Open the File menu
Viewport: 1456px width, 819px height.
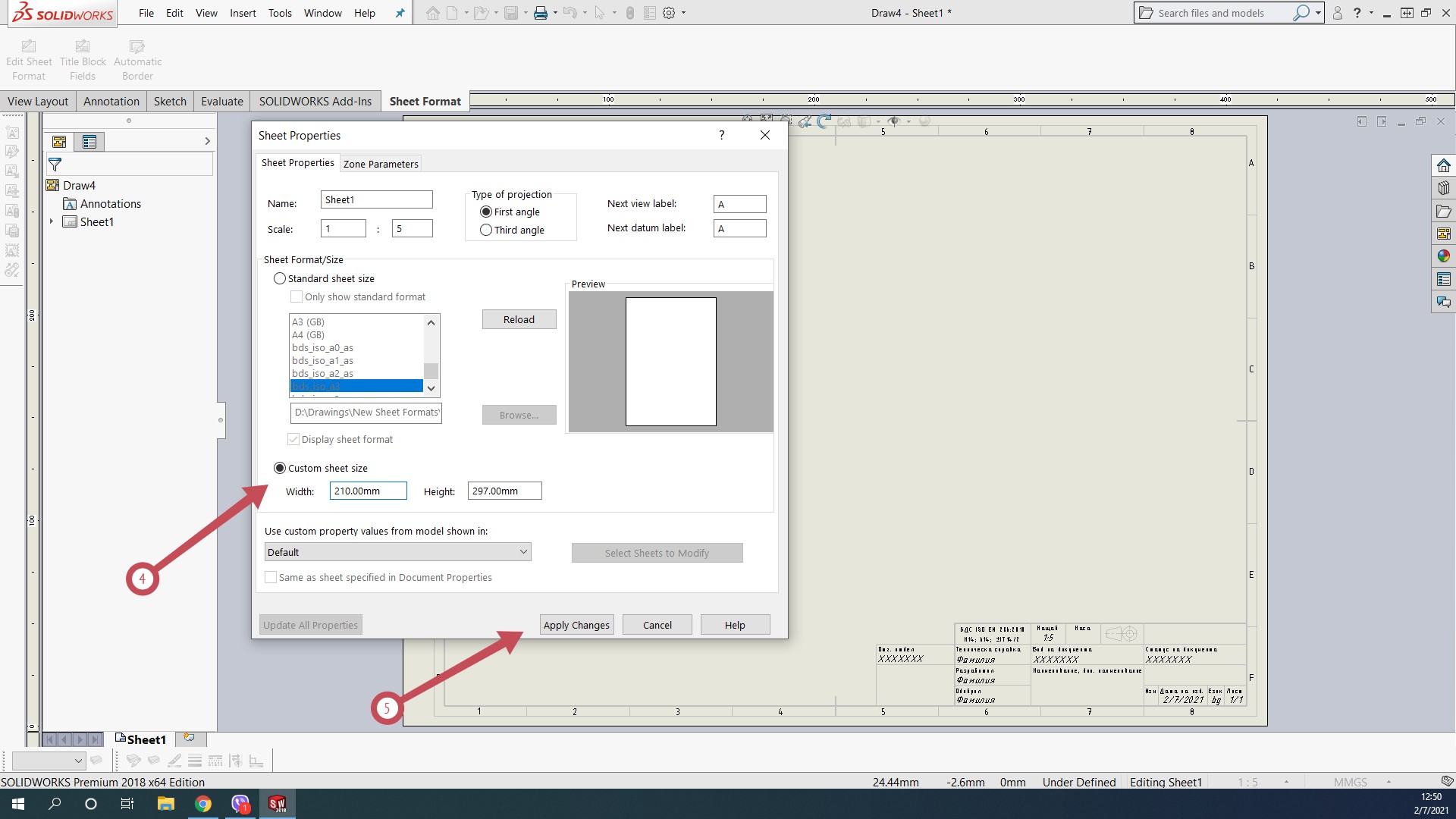146,13
